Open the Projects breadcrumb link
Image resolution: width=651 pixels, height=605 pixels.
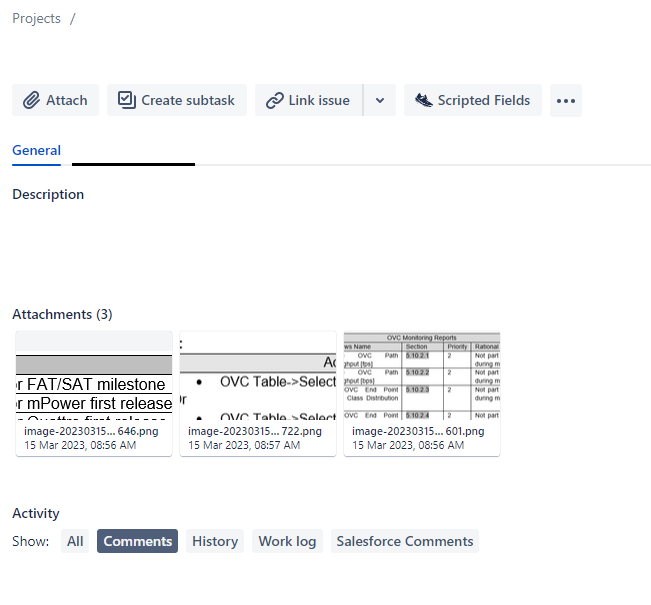(36, 18)
